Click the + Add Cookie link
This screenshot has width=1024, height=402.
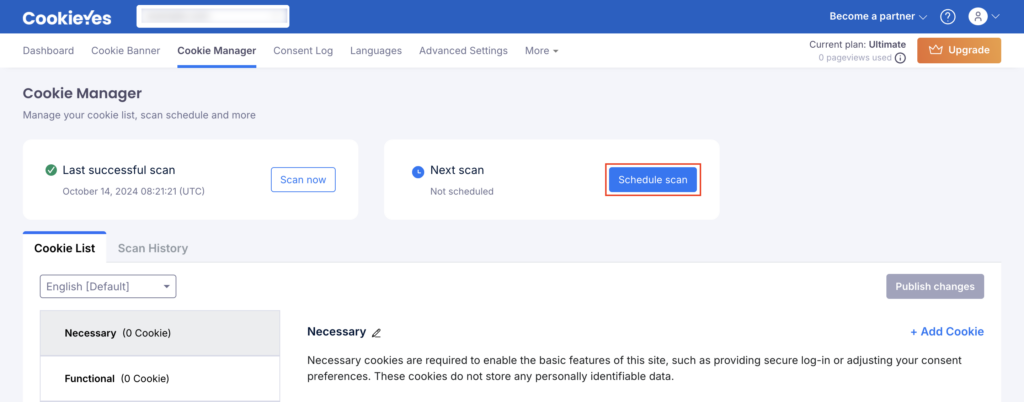946,332
